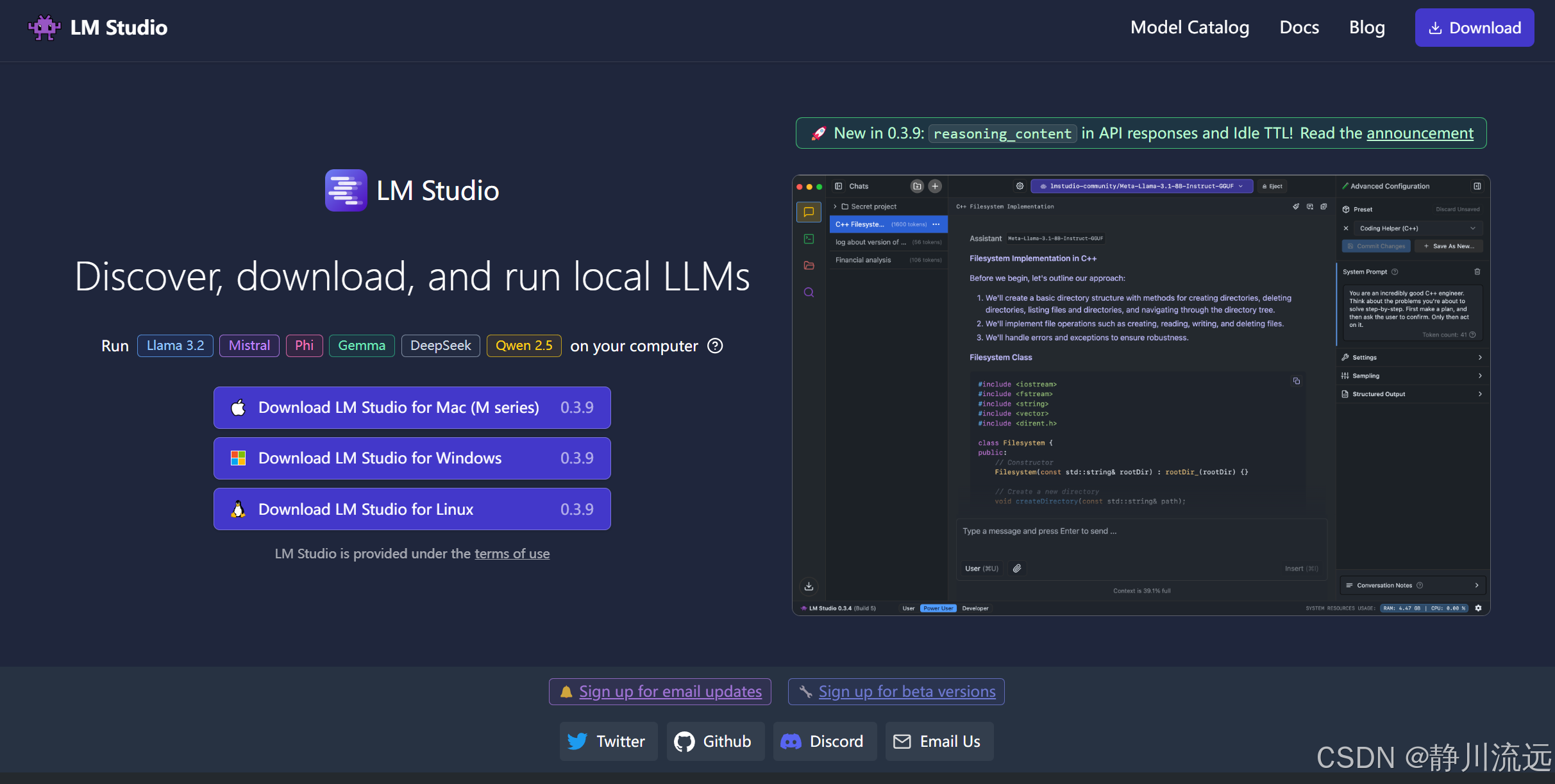Open the Github octocat icon link
Screen dimensions: 1555x784
(714, 742)
